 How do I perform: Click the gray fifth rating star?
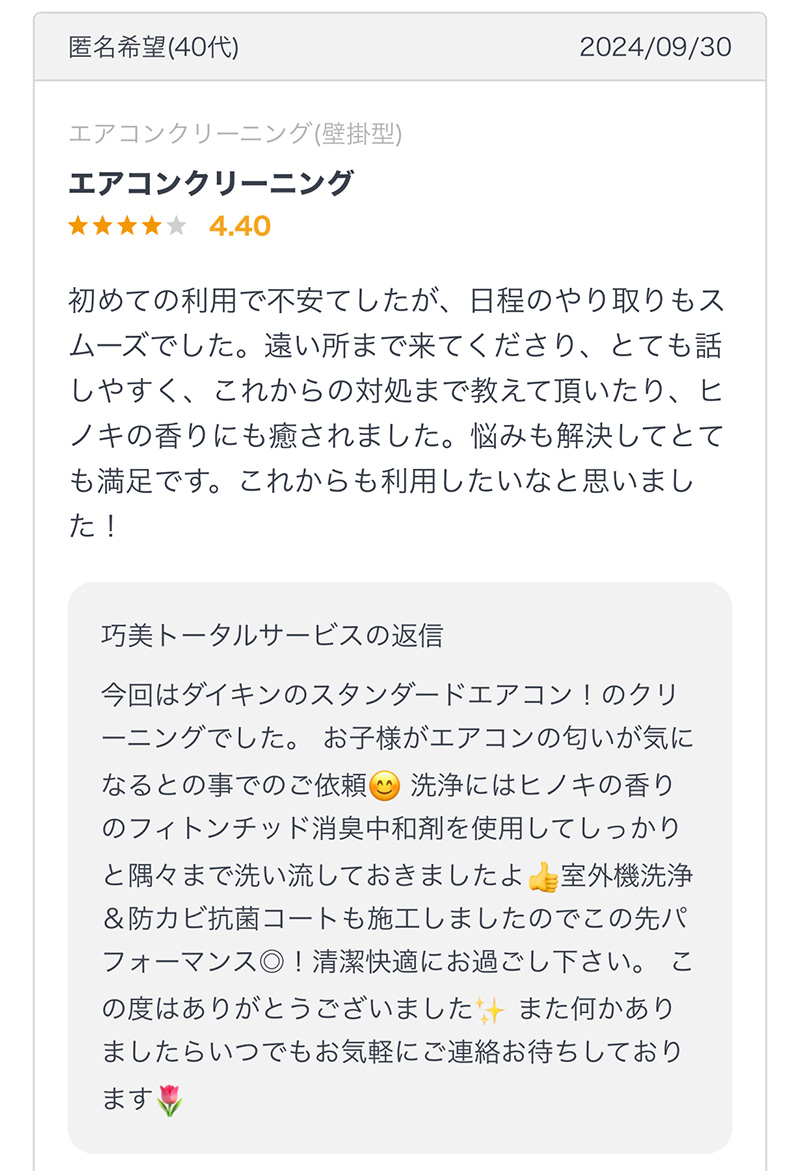tap(176, 226)
